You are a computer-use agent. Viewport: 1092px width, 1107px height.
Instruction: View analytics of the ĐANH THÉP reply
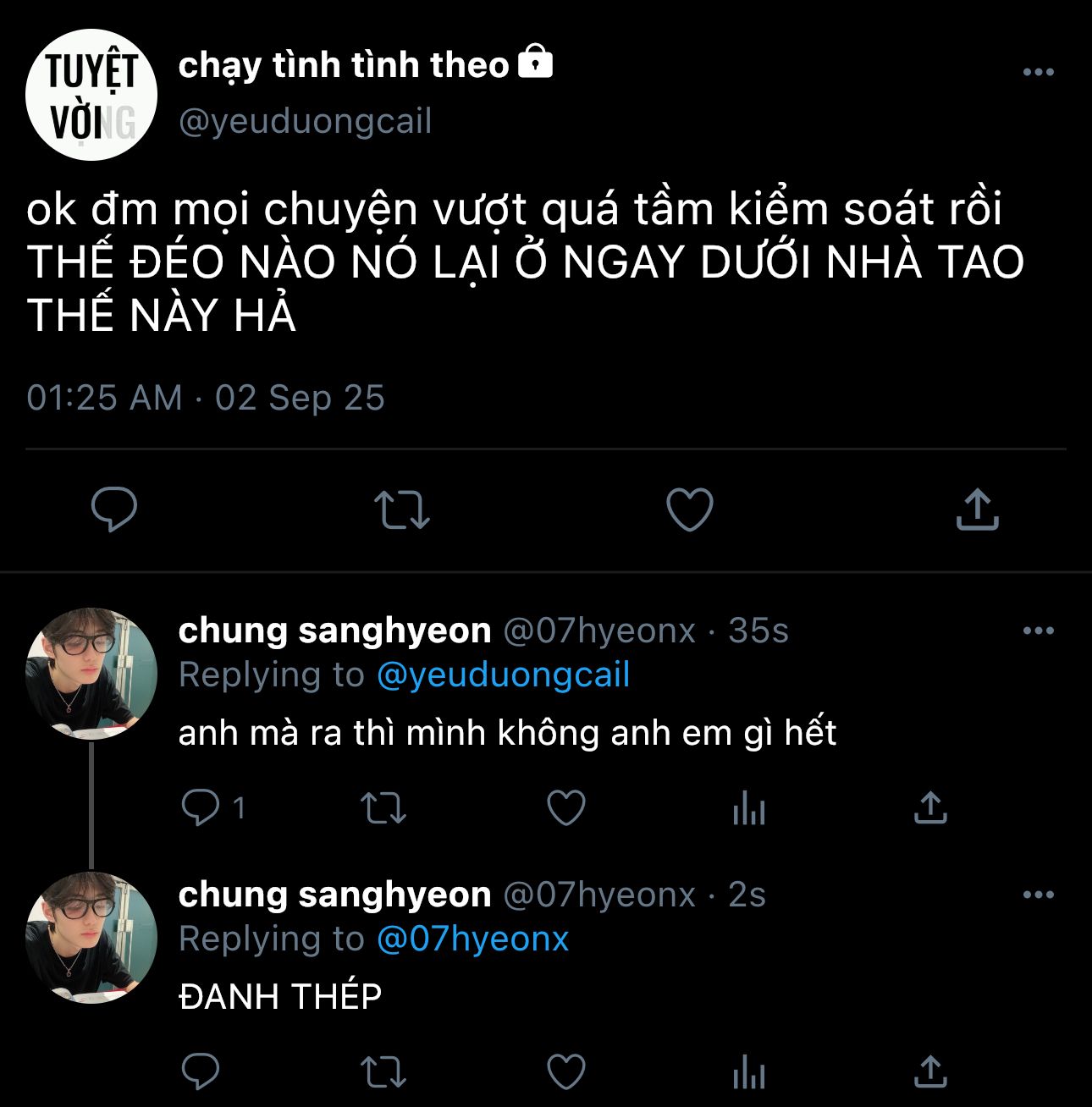pos(748,1073)
